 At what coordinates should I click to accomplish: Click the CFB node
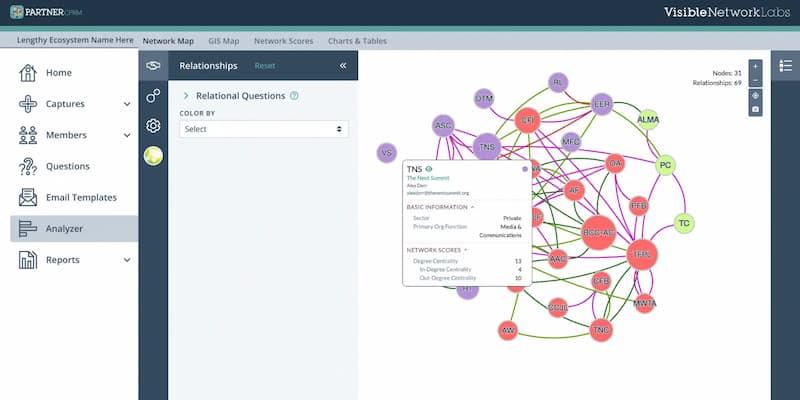point(601,281)
